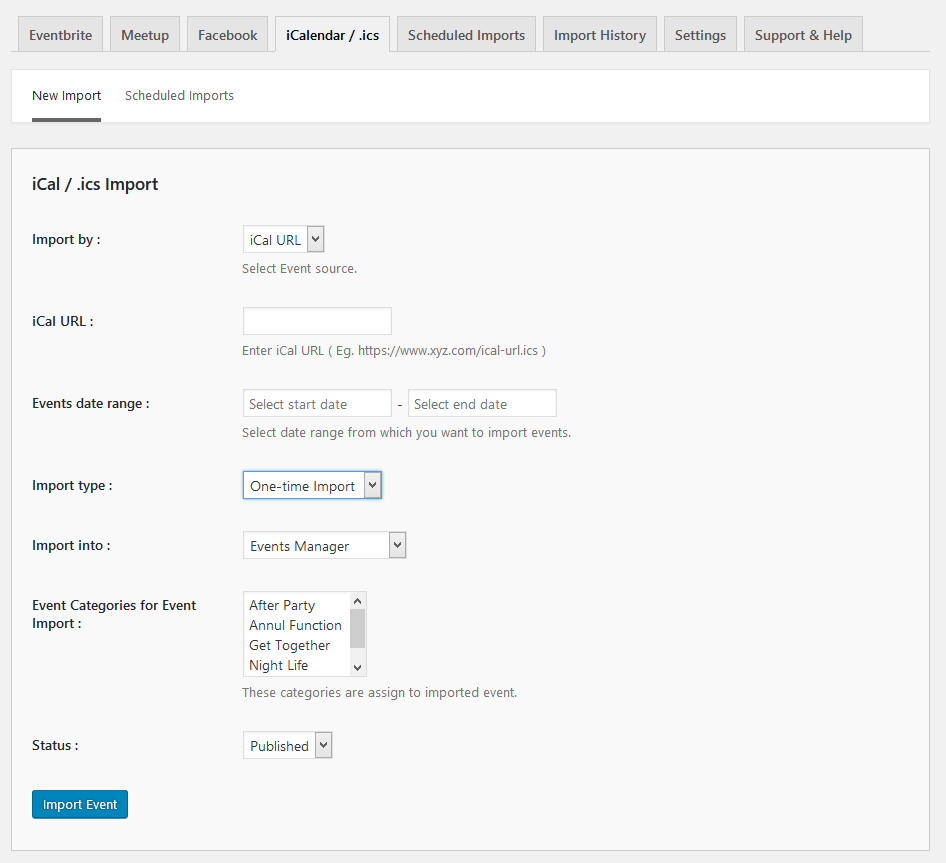Open the Settings tab
The height and width of the screenshot is (863, 946).
(x=700, y=34)
